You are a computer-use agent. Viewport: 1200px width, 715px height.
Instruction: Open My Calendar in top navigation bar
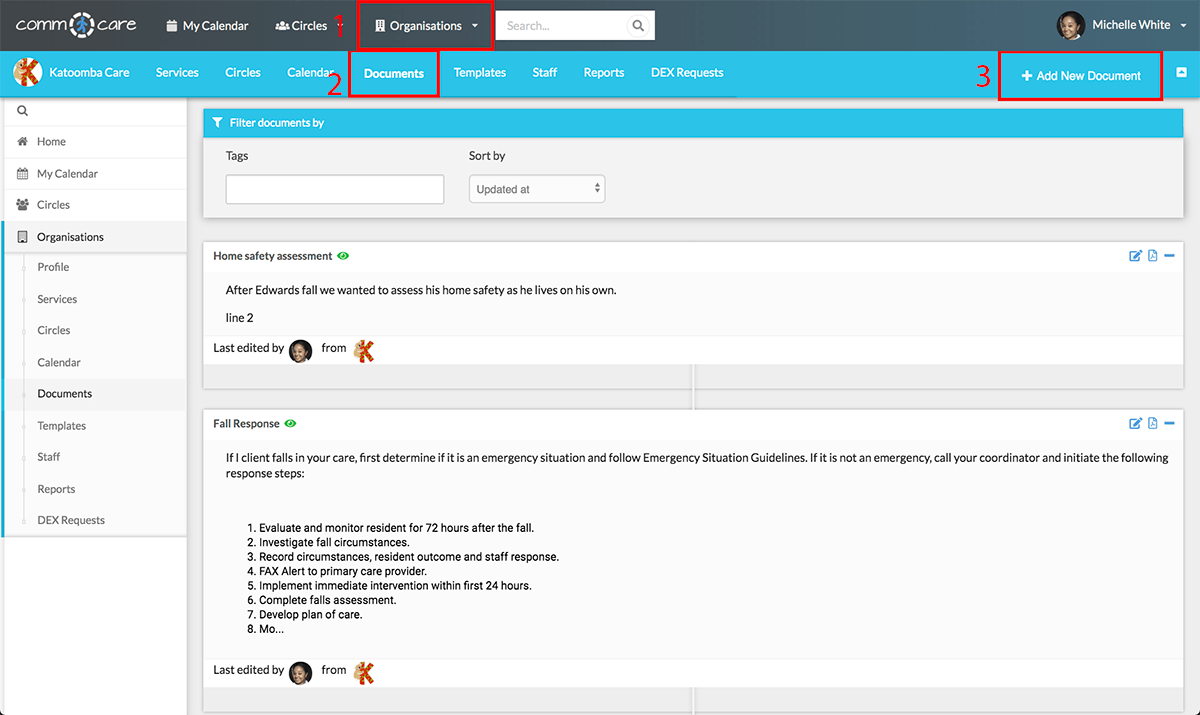[207, 26]
